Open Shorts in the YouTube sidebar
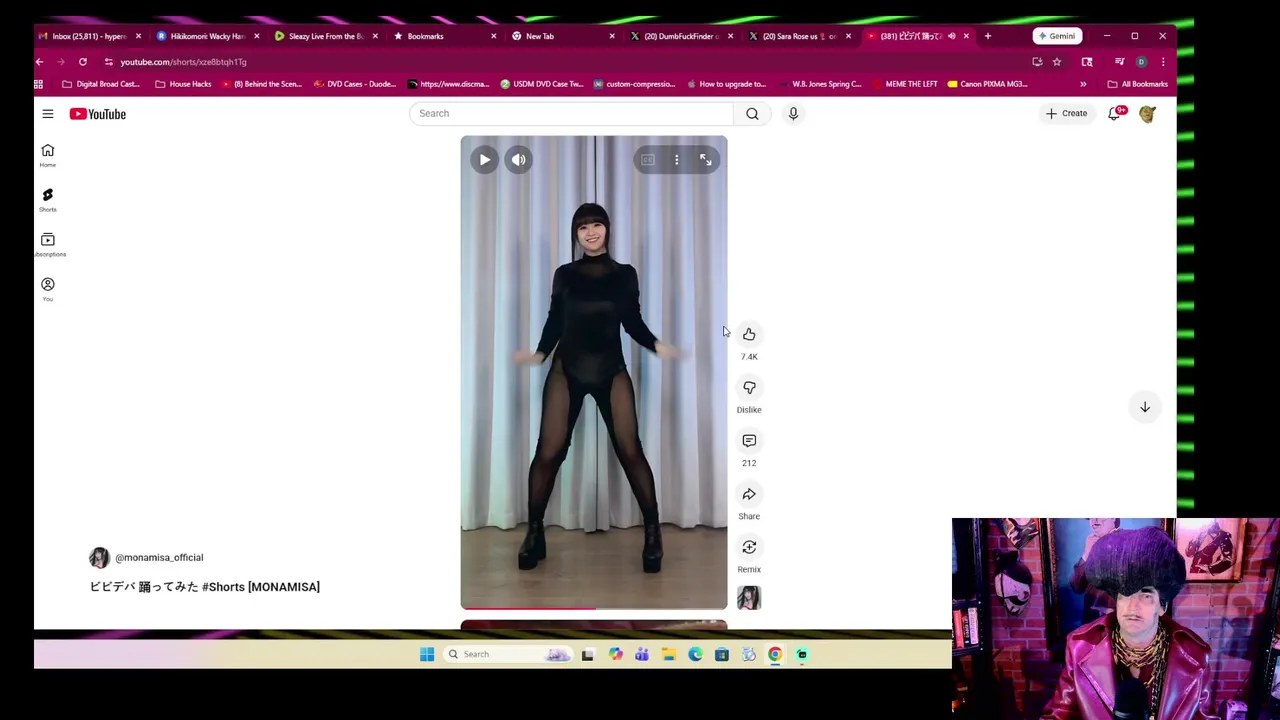The height and width of the screenshot is (720, 1280). 47,200
